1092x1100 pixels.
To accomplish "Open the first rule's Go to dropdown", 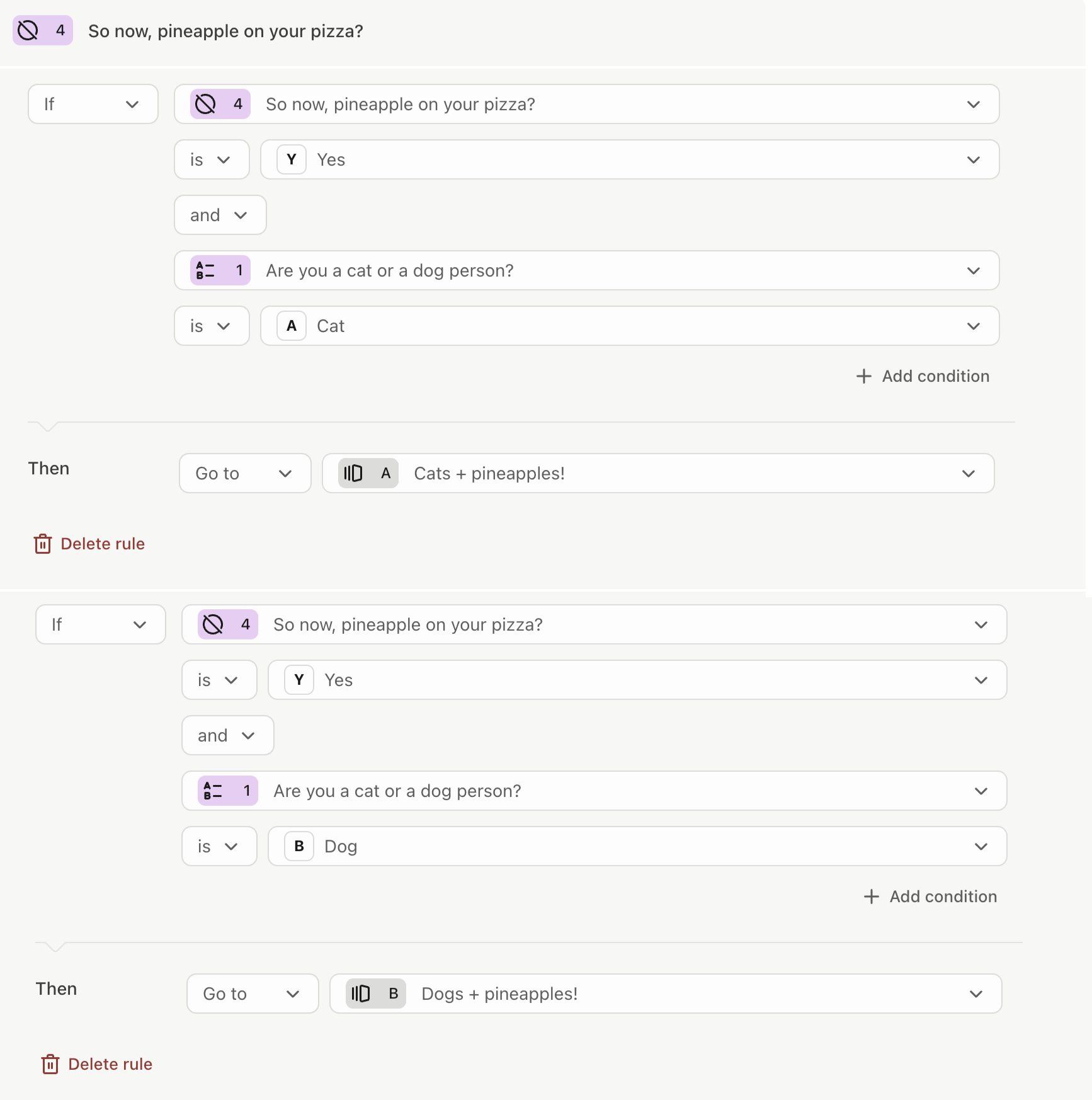I will [x=245, y=473].
